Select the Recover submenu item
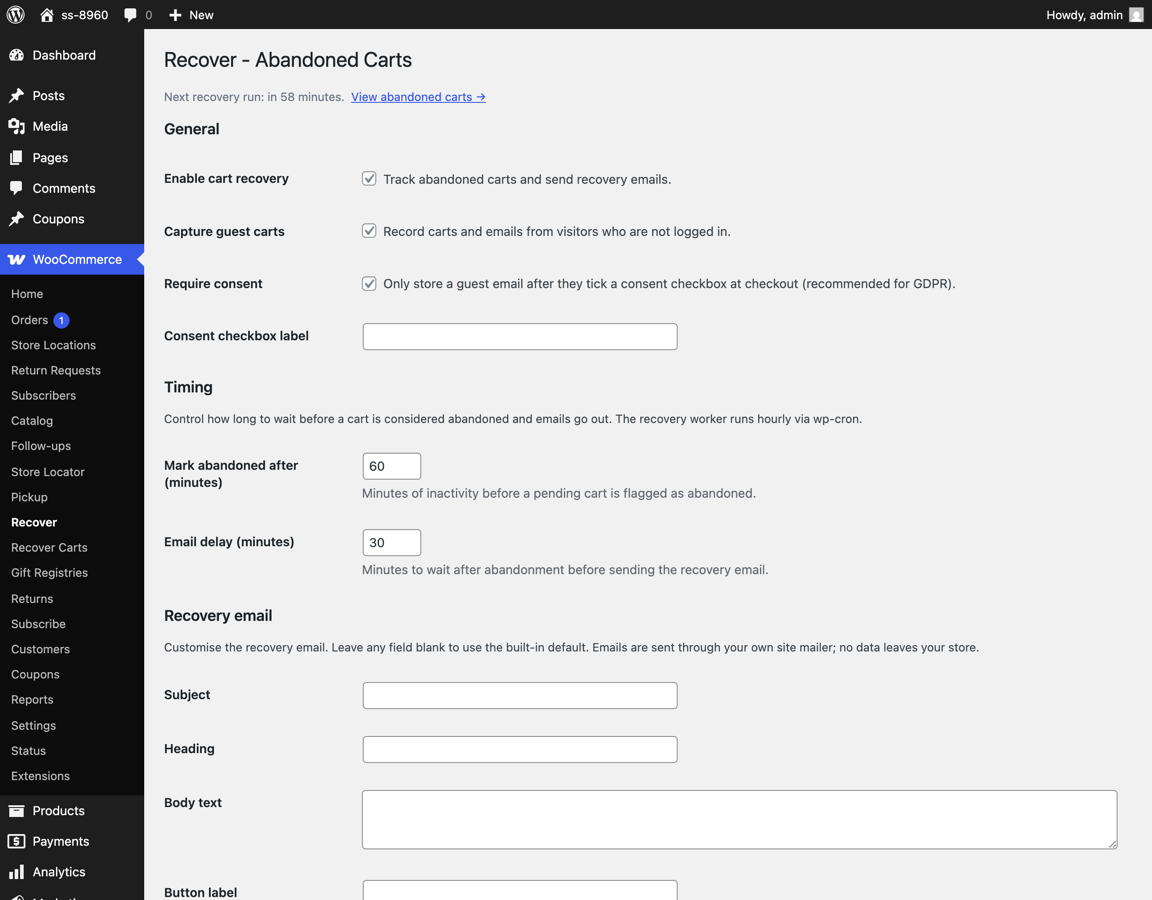This screenshot has width=1152, height=900. (34, 522)
